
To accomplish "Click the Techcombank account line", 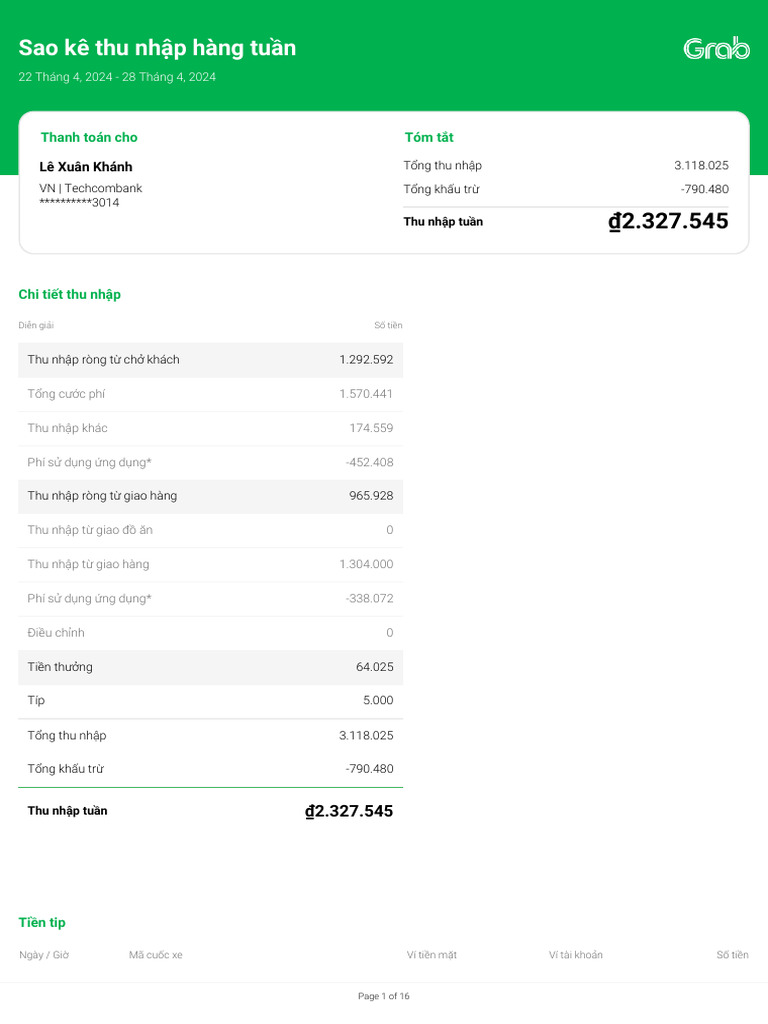I will 91,188.
